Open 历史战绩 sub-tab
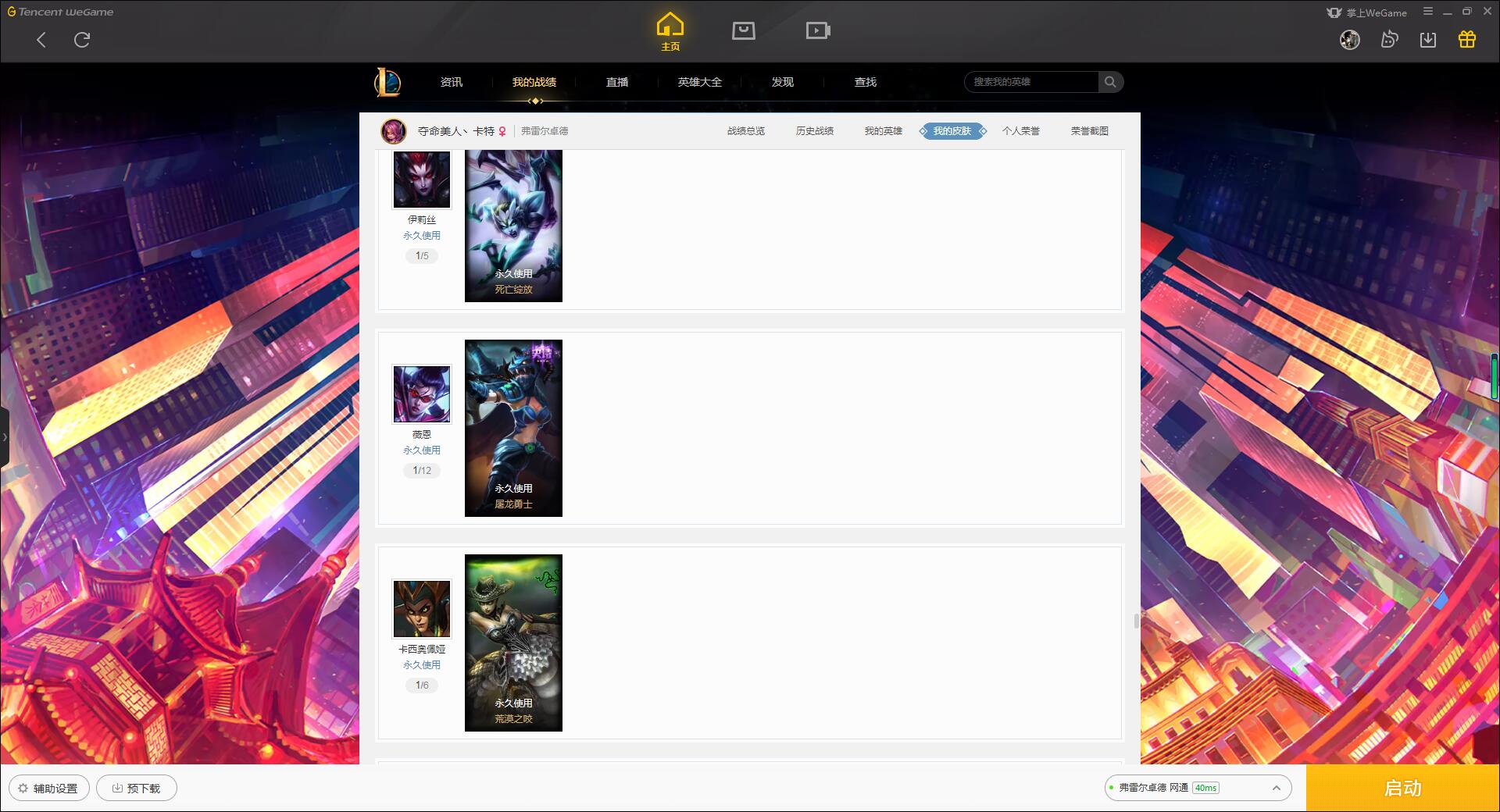Viewport: 1500px width, 812px height. point(815,131)
